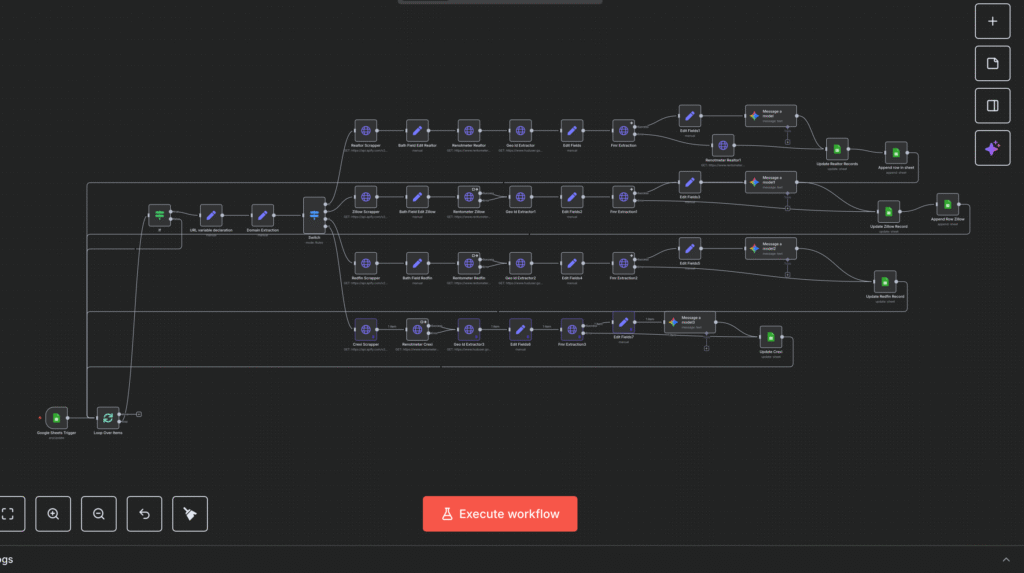This screenshot has height=573, width=1024.
Task: Tidy up the workflow with broom icon
Action: (x=190, y=514)
